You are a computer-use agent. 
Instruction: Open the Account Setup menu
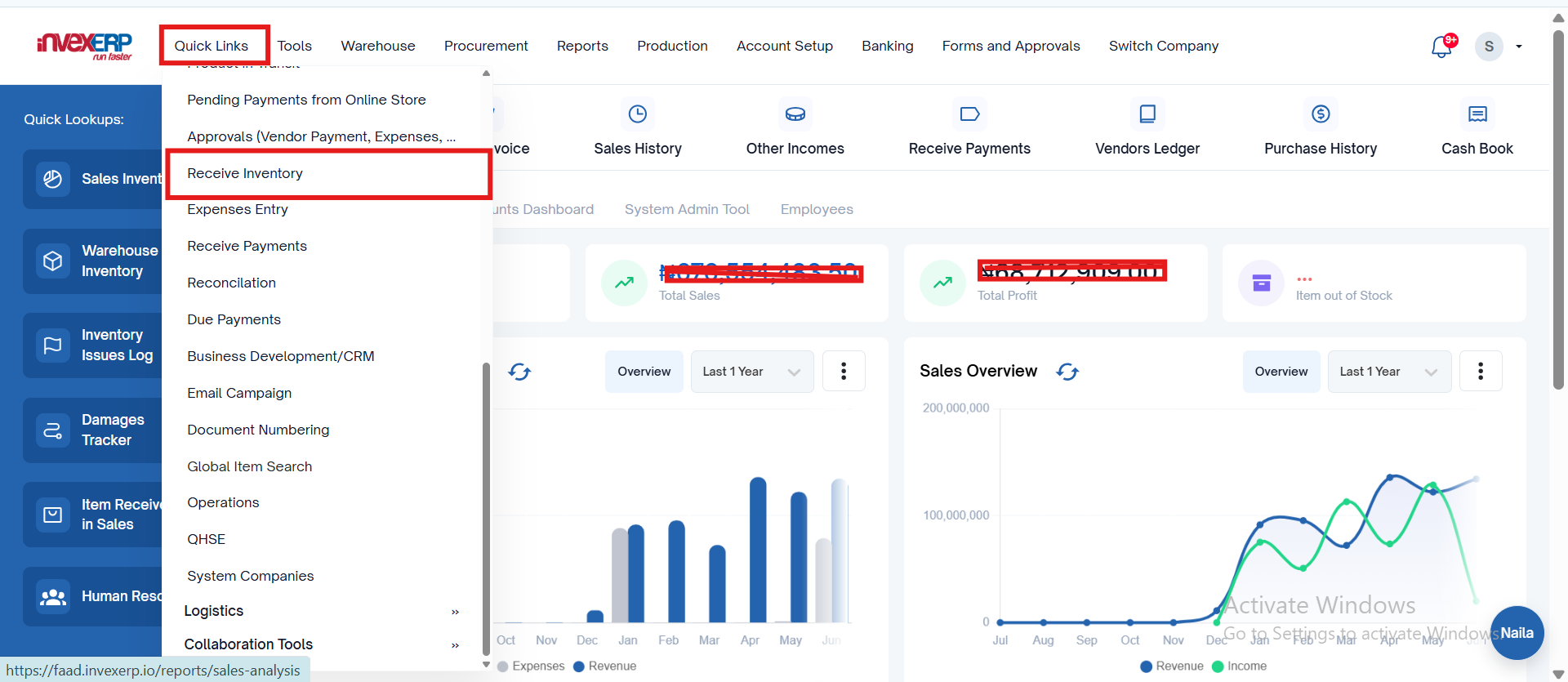point(785,46)
